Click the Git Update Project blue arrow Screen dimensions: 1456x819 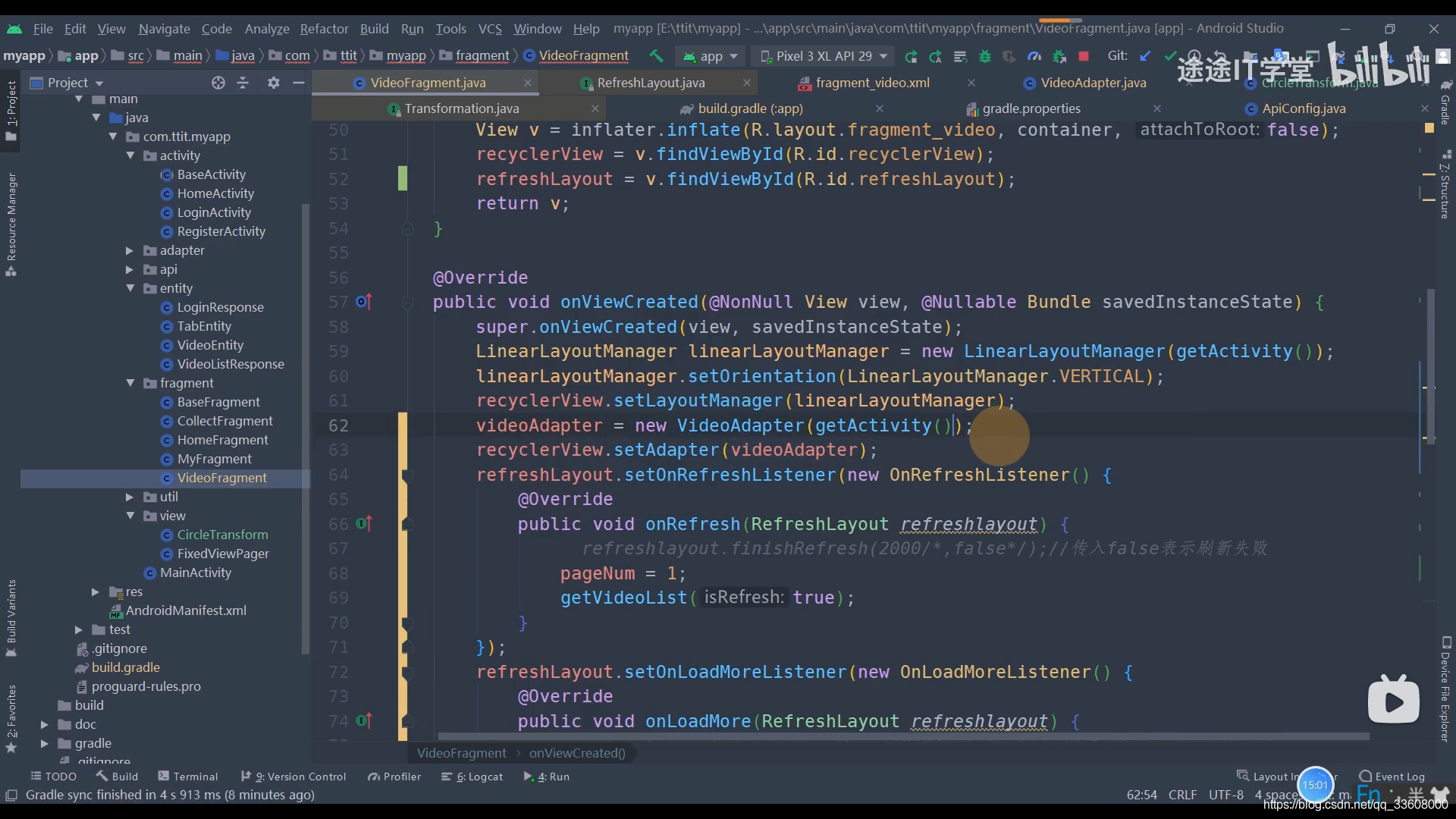[1145, 56]
